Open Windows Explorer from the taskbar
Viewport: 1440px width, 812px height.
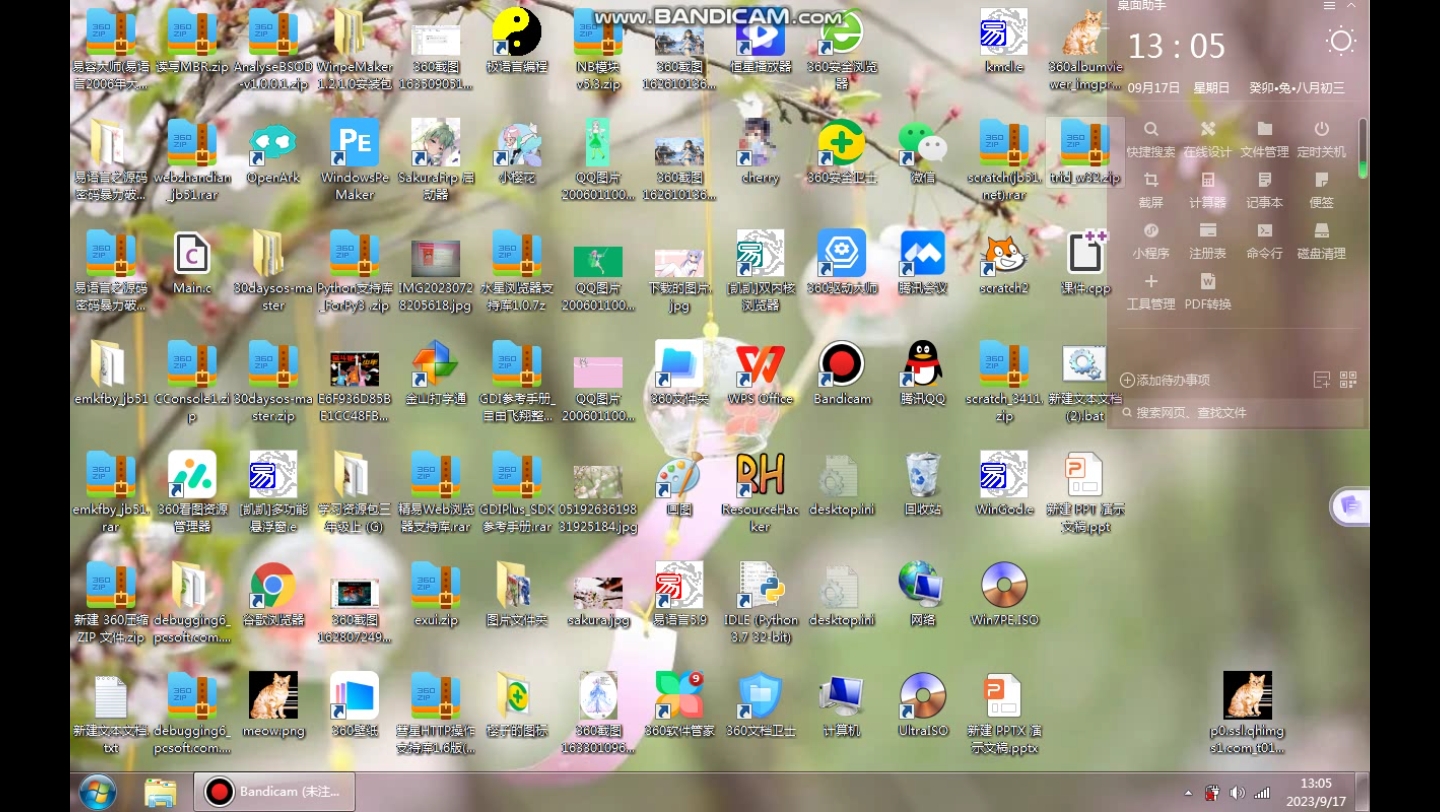tap(160, 793)
